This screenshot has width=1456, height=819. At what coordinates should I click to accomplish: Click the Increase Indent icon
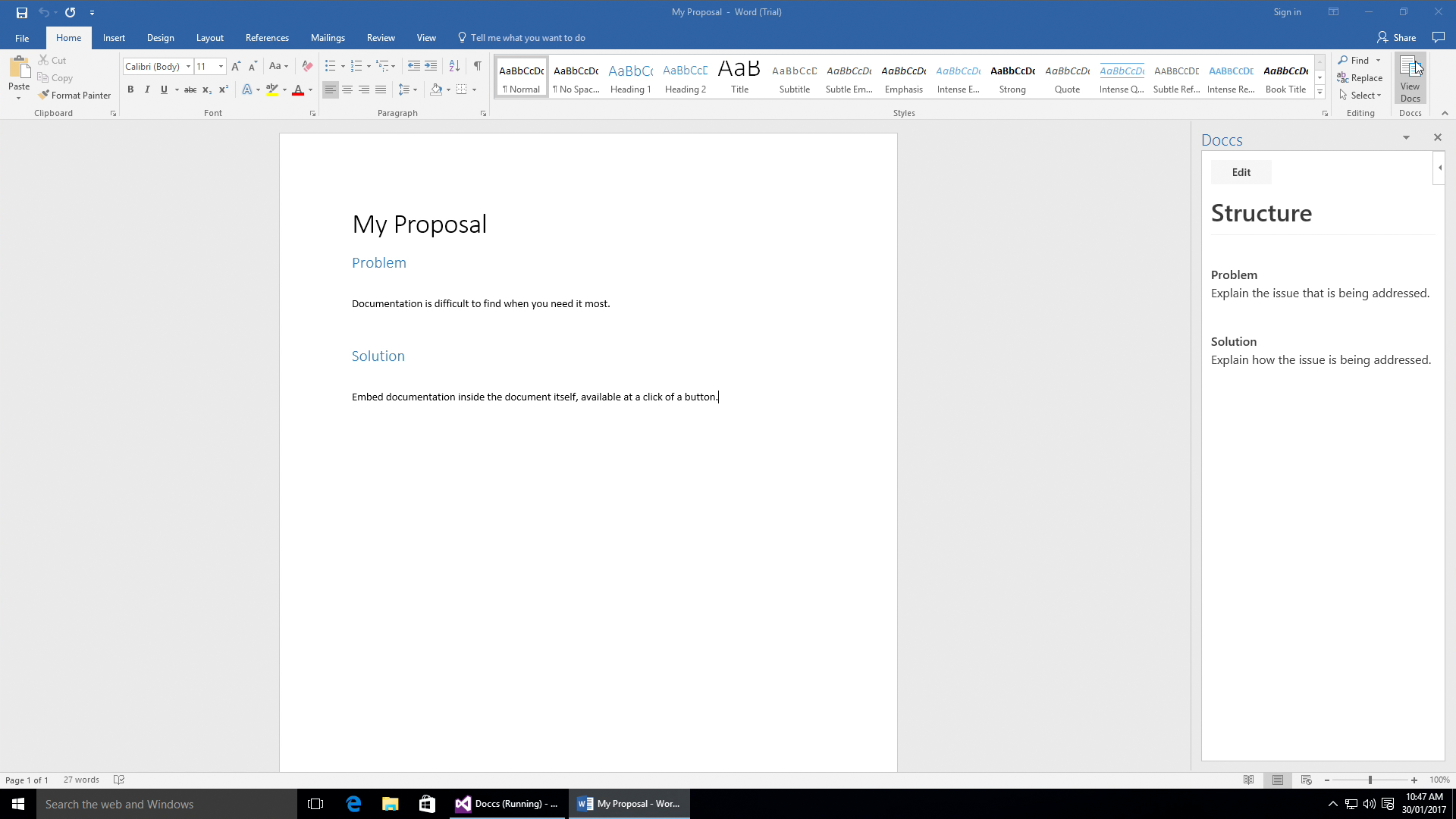[431, 66]
